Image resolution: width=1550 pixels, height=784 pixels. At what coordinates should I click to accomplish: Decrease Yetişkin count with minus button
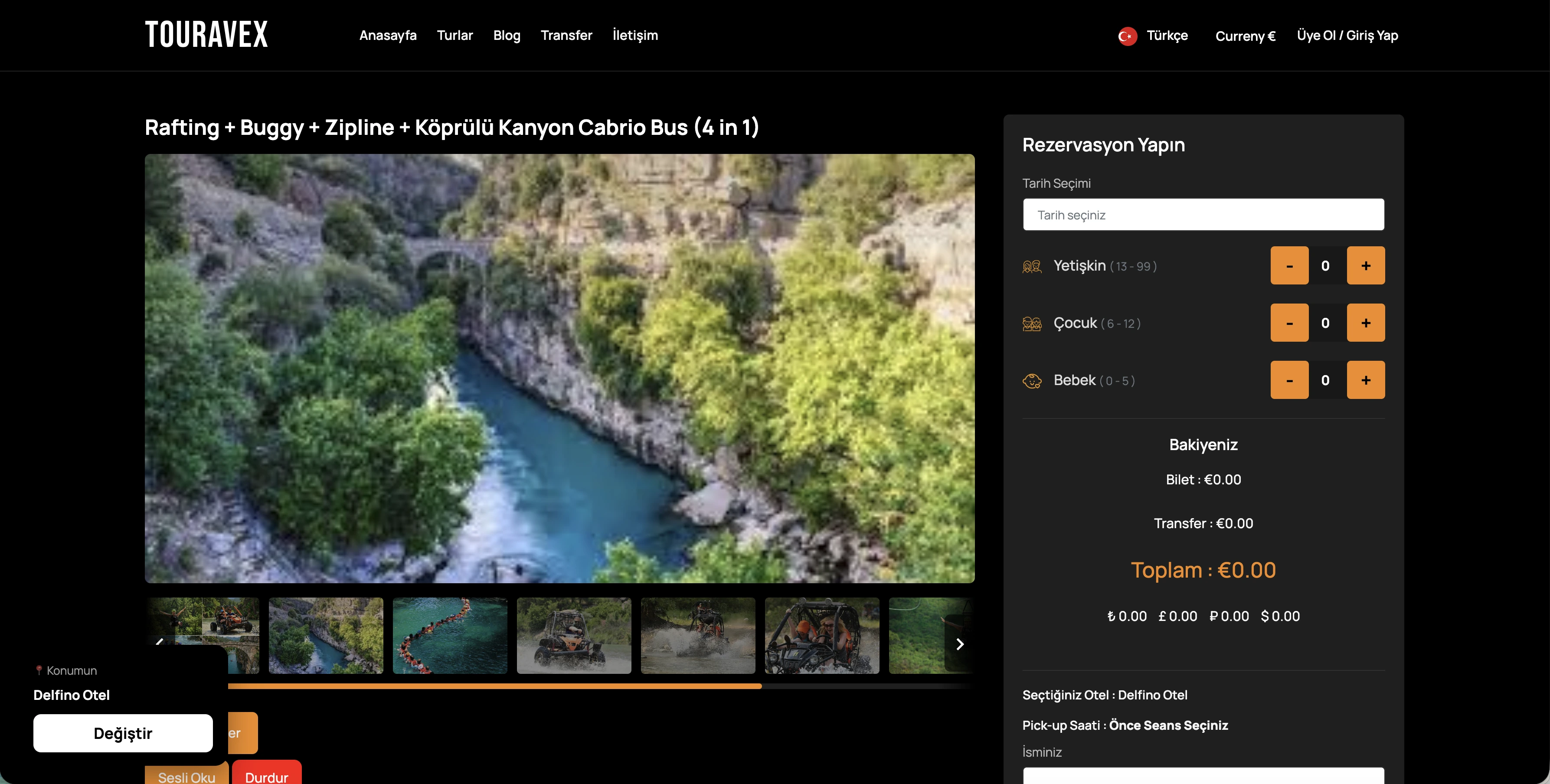pyautogui.click(x=1289, y=265)
